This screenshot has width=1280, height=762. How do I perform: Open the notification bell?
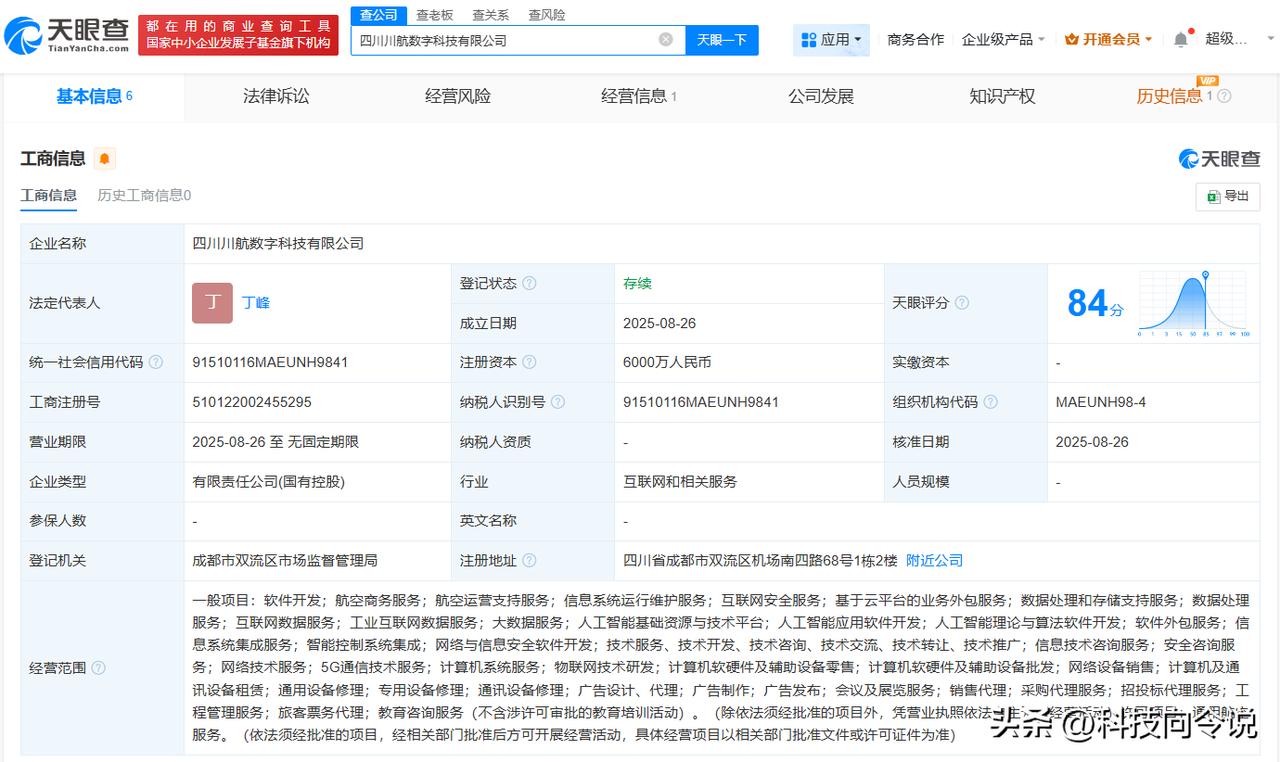point(1181,39)
